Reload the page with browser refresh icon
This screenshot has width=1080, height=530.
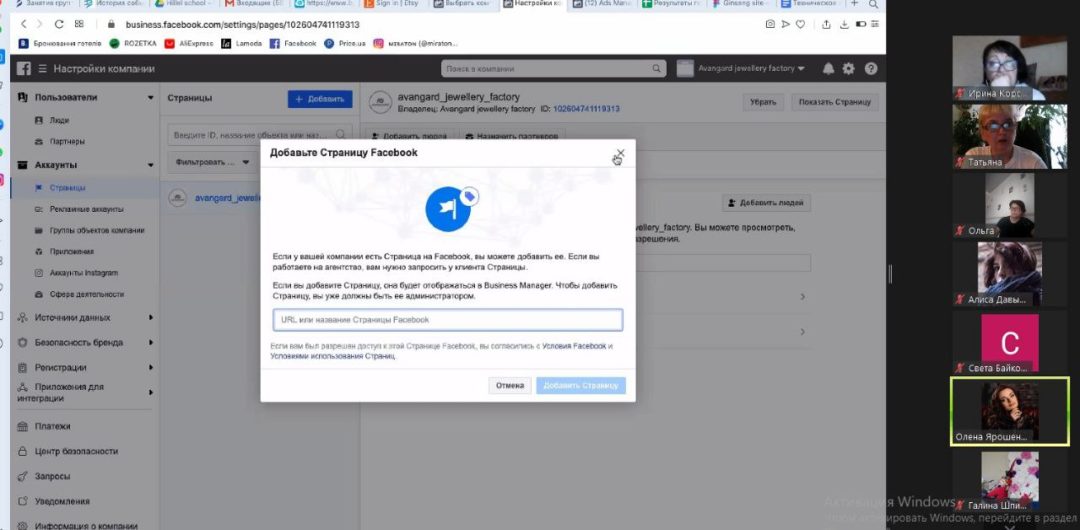(60, 24)
